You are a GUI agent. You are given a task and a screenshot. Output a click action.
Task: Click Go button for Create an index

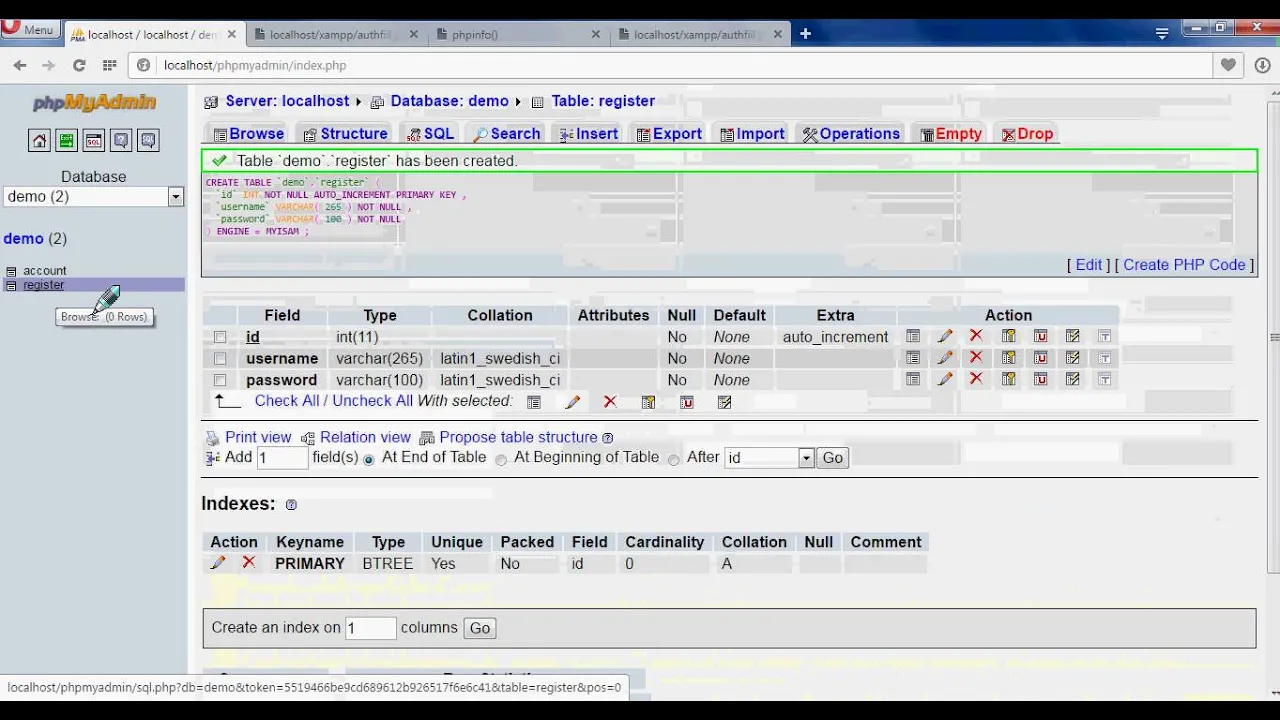click(x=480, y=628)
